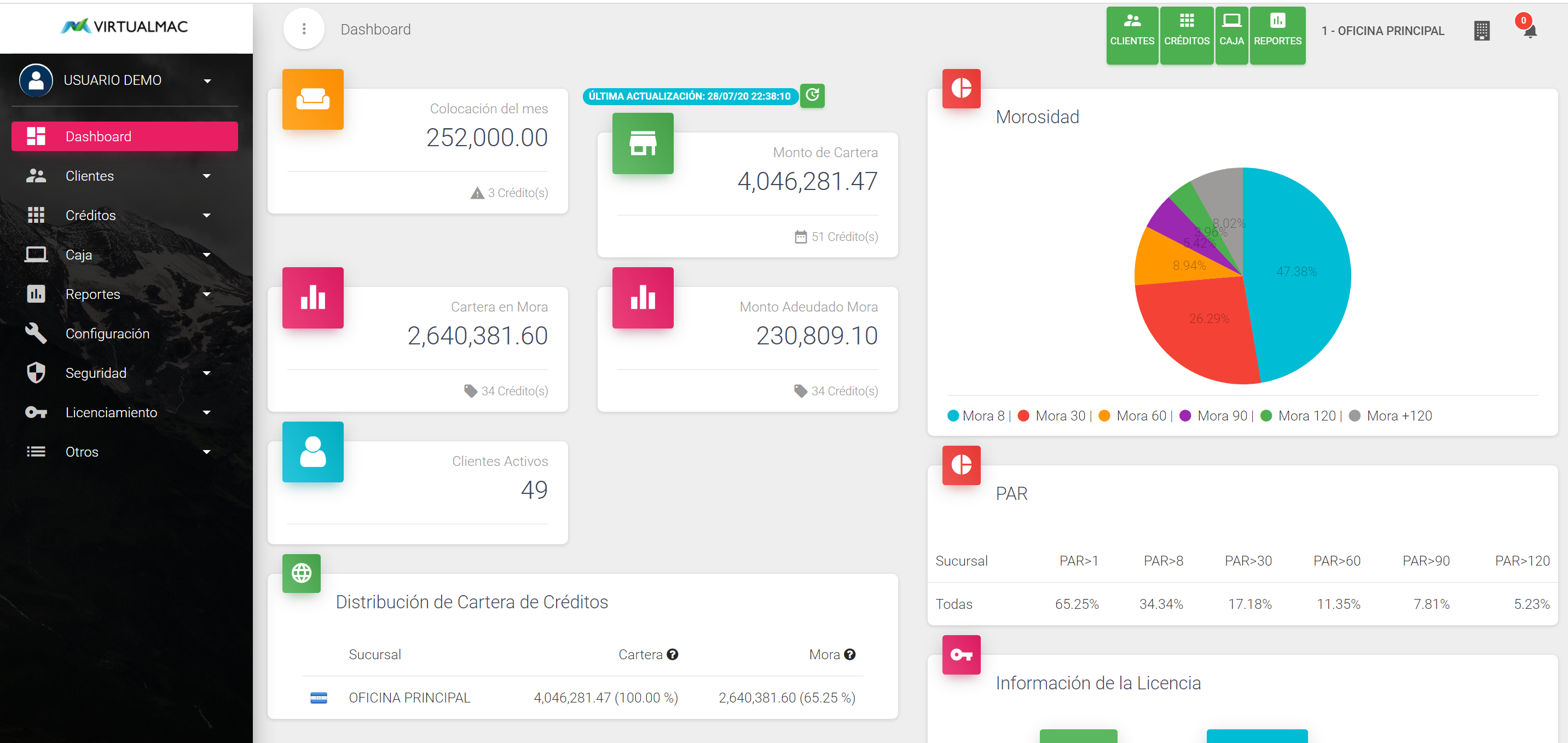The image size is (1568, 743).
Task: Open the three-dot options beside Dashboard title
Action: click(304, 28)
